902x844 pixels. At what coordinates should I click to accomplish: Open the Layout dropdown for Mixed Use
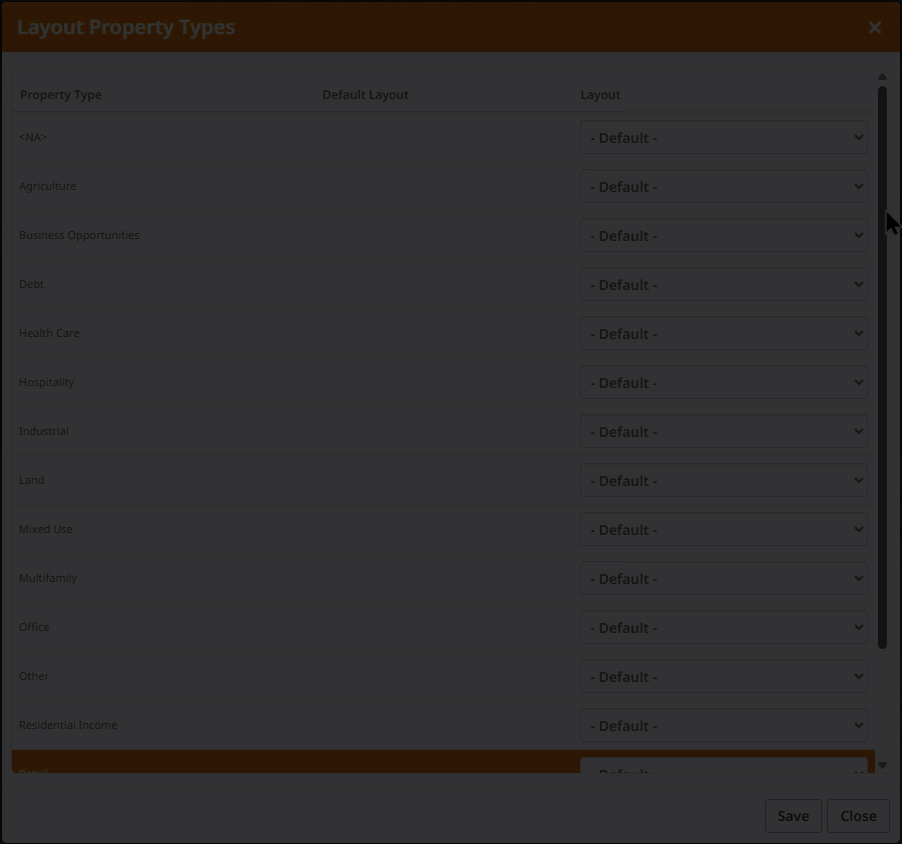point(724,529)
